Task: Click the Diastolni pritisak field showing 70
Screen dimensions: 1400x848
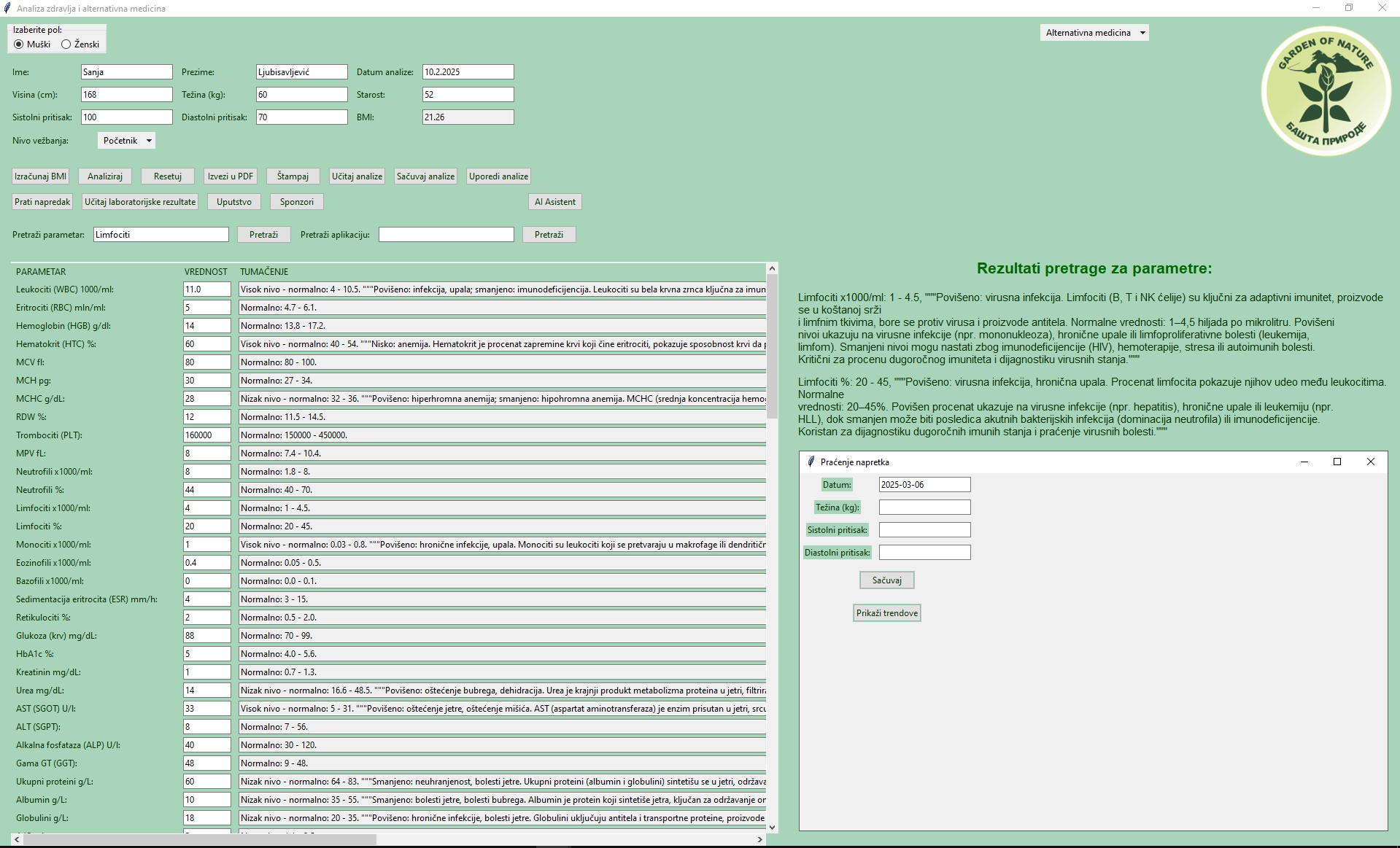Action: point(302,117)
